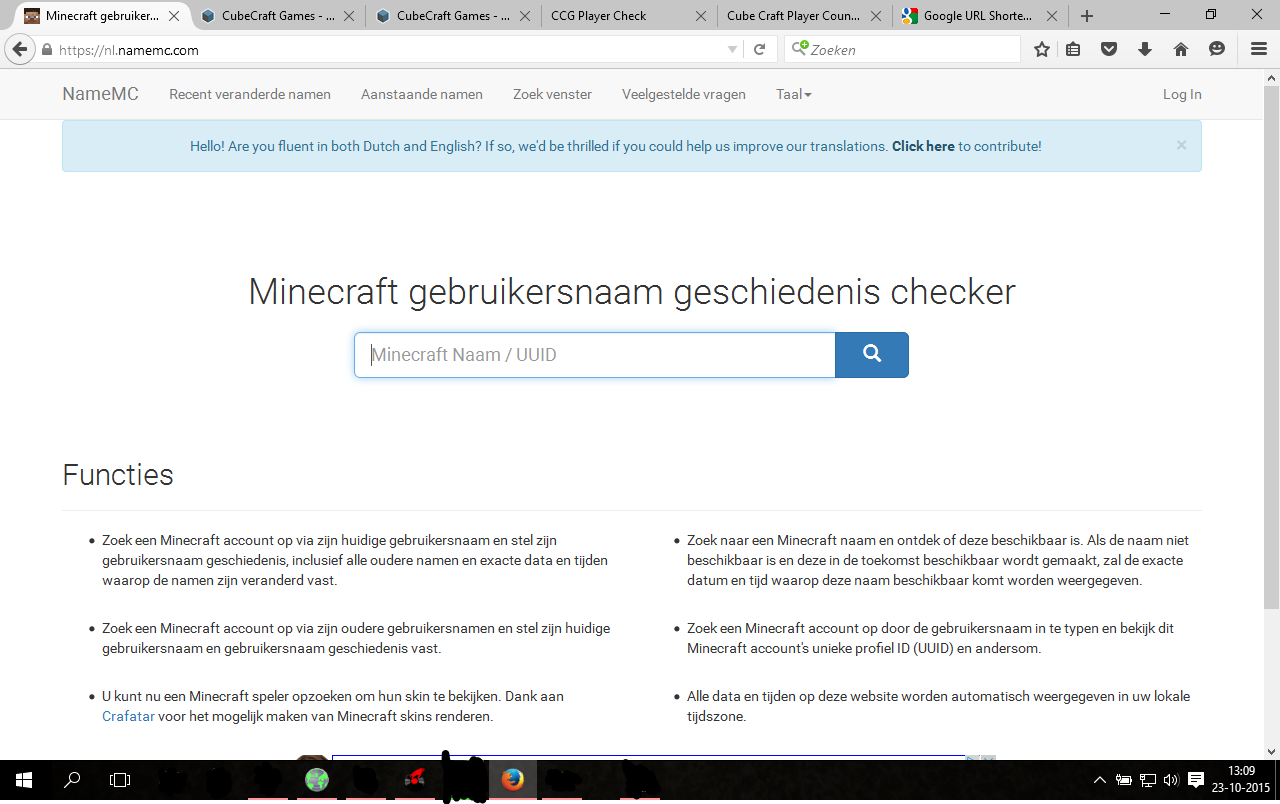Click the scrollbar down arrow
The width and height of the screenshot is (1280, 804).
[1272, 751]
